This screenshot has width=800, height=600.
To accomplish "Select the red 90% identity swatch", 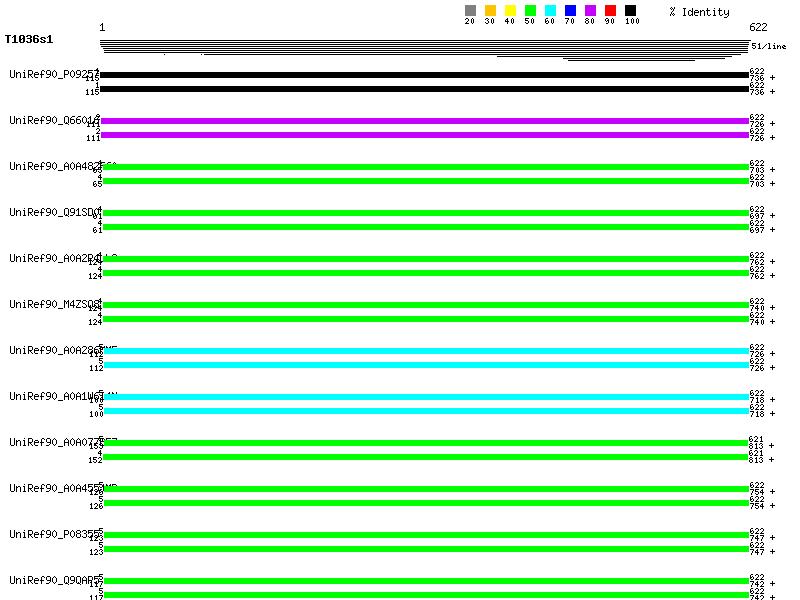I will [610, 11].
